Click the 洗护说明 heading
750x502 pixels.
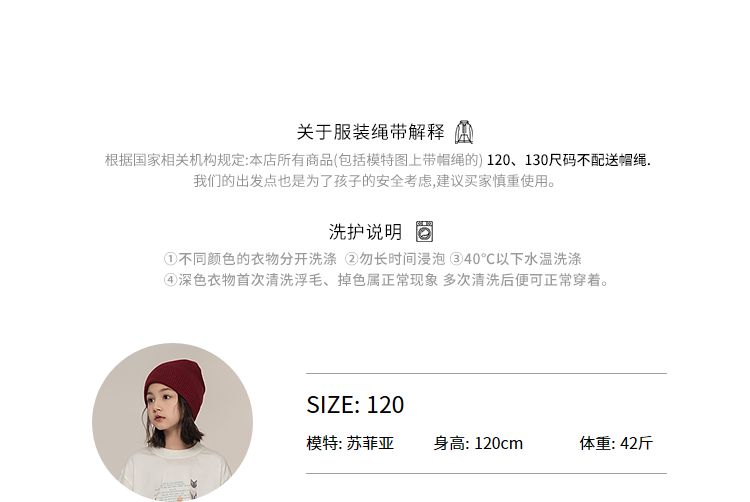365,232
